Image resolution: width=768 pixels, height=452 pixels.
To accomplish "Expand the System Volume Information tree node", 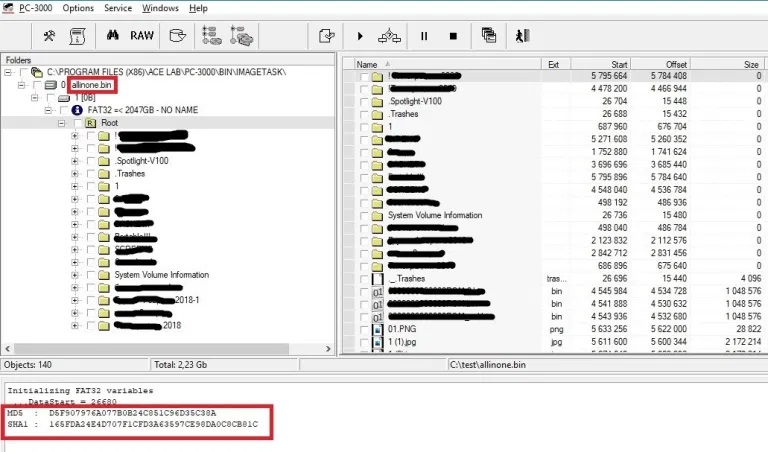I will (x=74, y=275).
